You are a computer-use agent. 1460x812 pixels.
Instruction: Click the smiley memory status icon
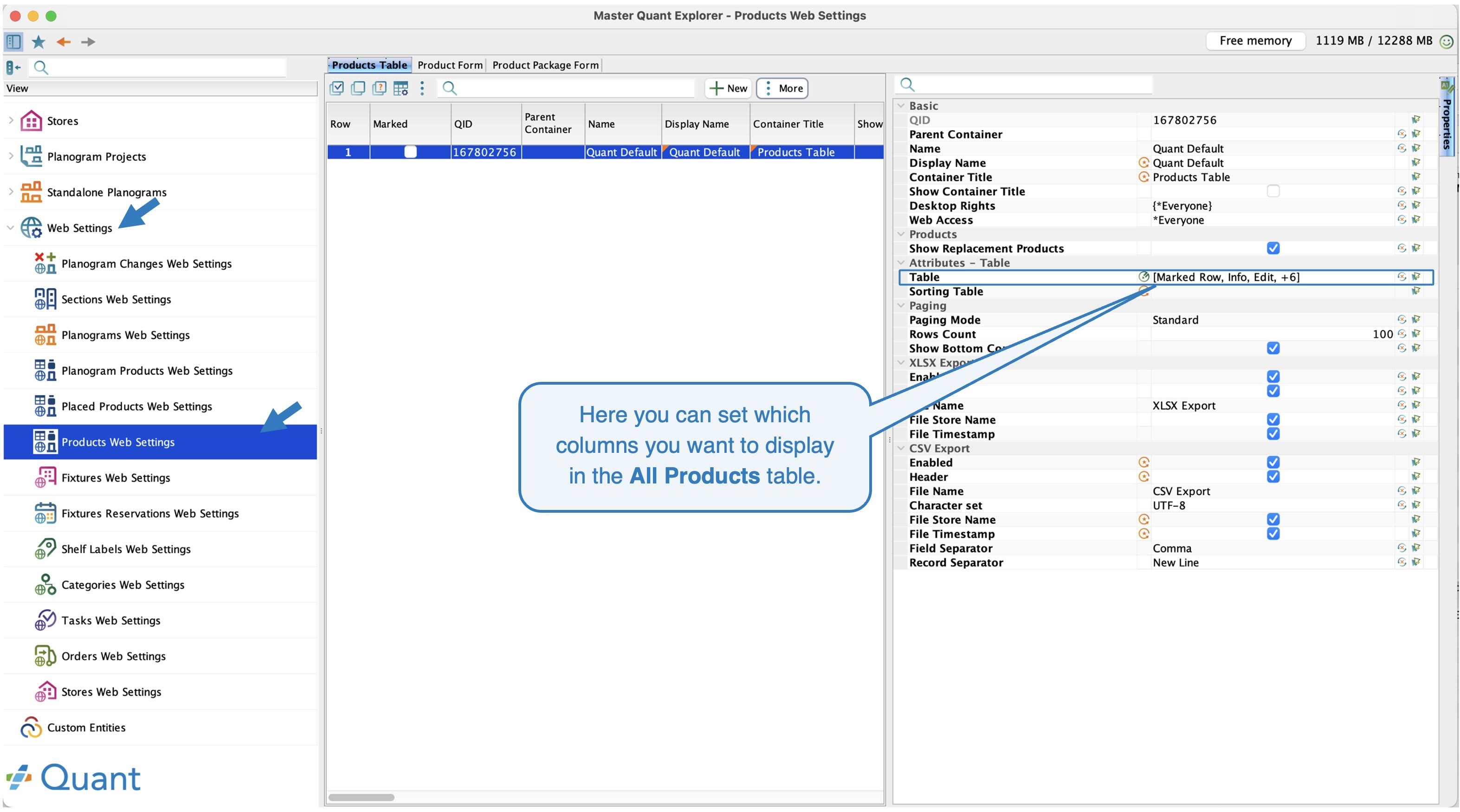pyautogui.click(x=1447, y=41)
